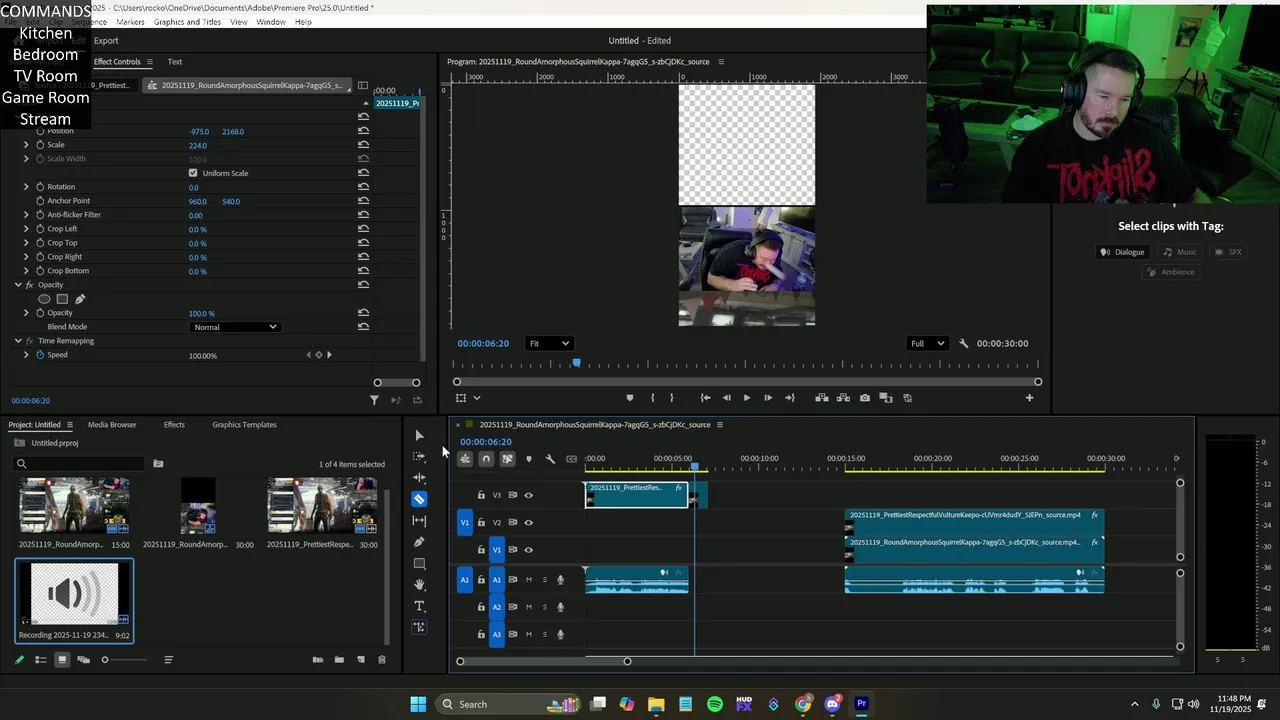Select the Pen tool in toolbar
1280x720 pixels.
(419, 542)
